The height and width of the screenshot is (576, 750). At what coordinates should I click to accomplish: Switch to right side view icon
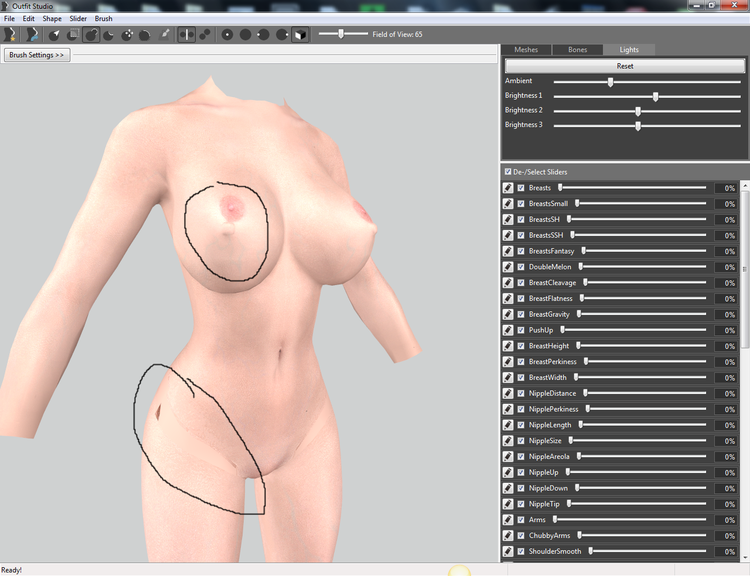click(282, 34)
